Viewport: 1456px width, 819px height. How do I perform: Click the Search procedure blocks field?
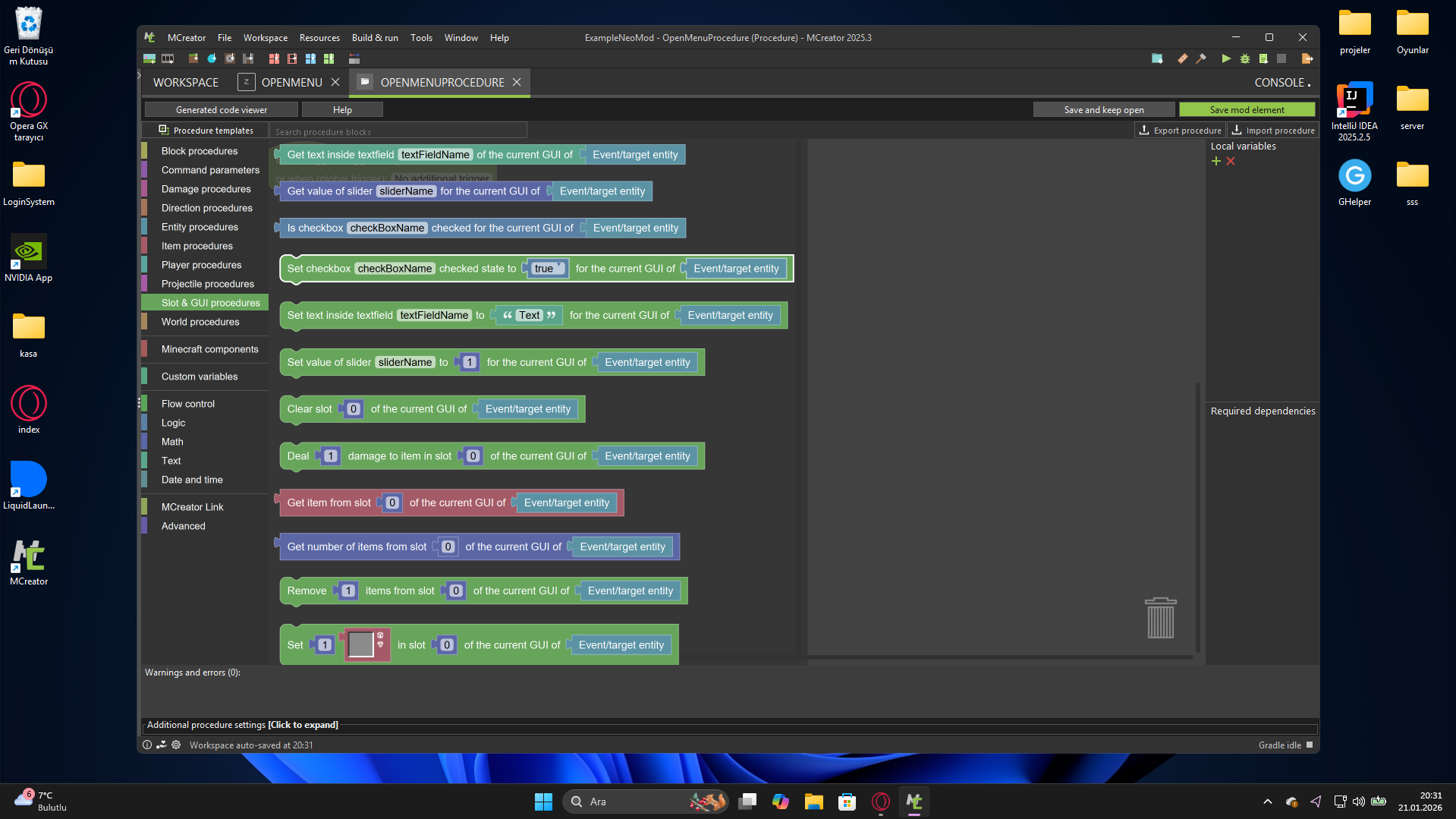[398, 131]
